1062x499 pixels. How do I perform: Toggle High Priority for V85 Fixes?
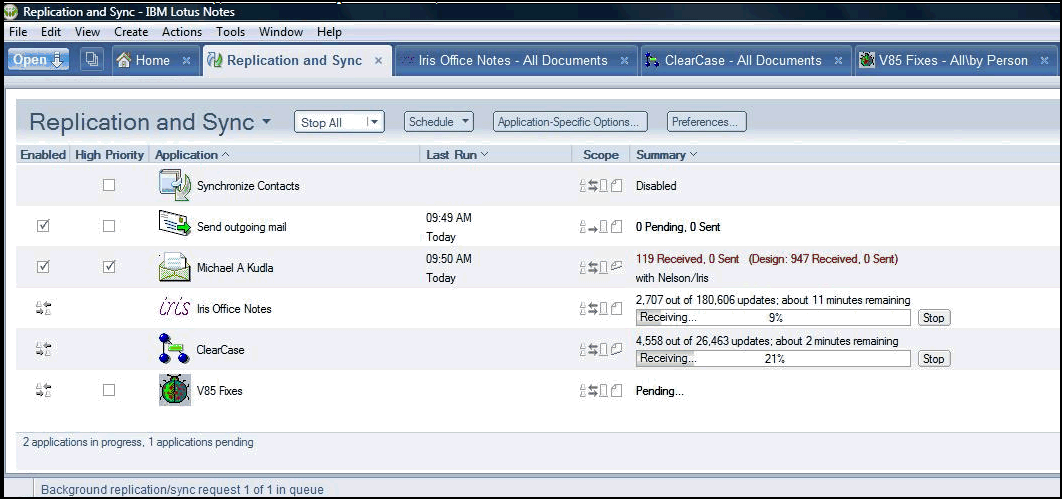coord(109,390)
